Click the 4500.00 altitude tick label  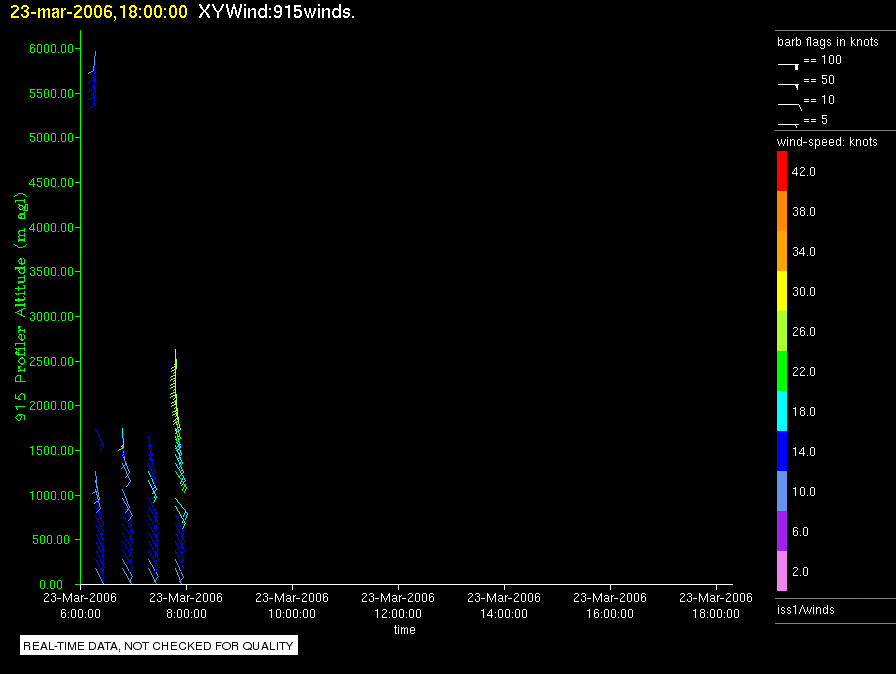pos(51,183)
